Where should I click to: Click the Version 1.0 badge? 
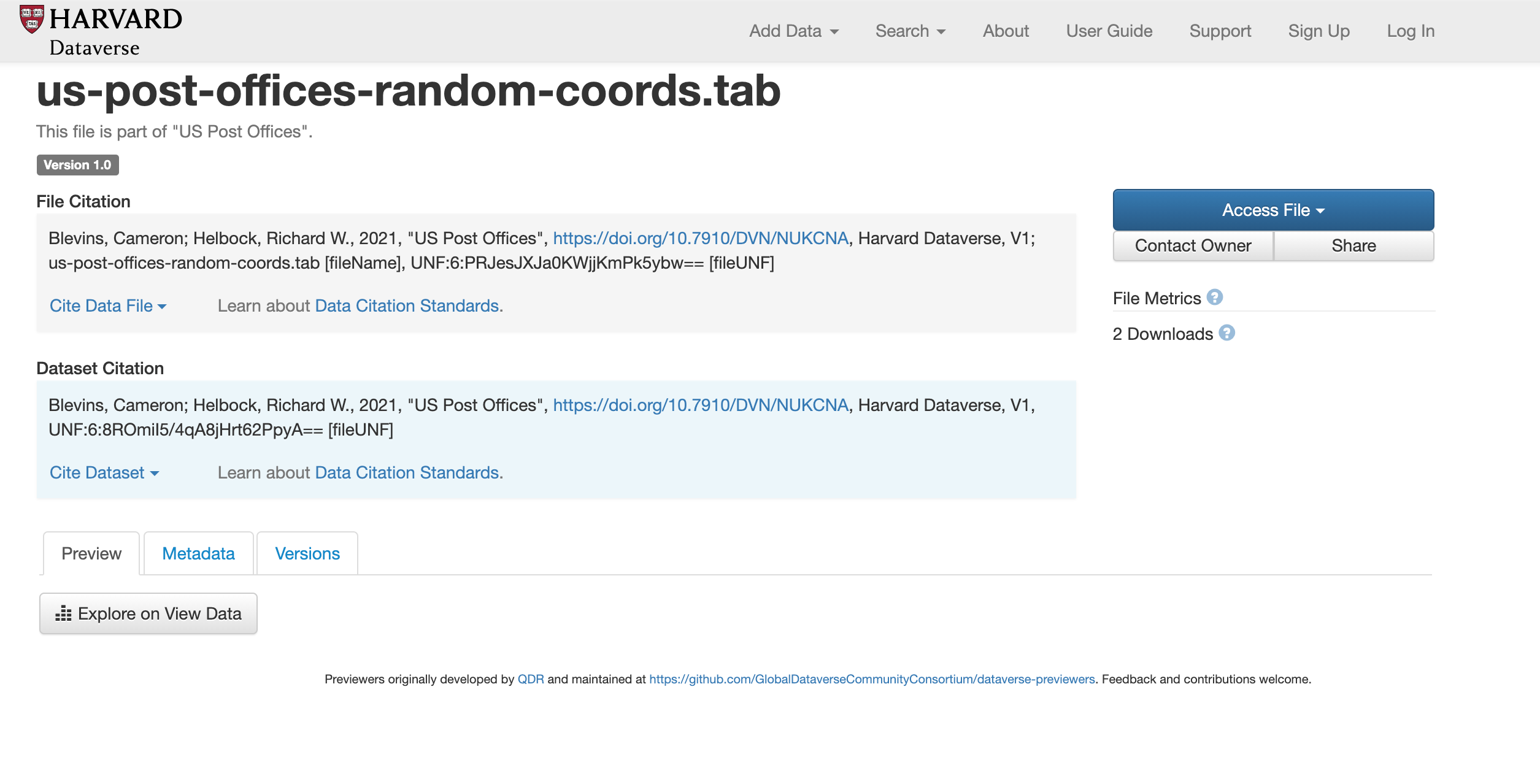78,165
